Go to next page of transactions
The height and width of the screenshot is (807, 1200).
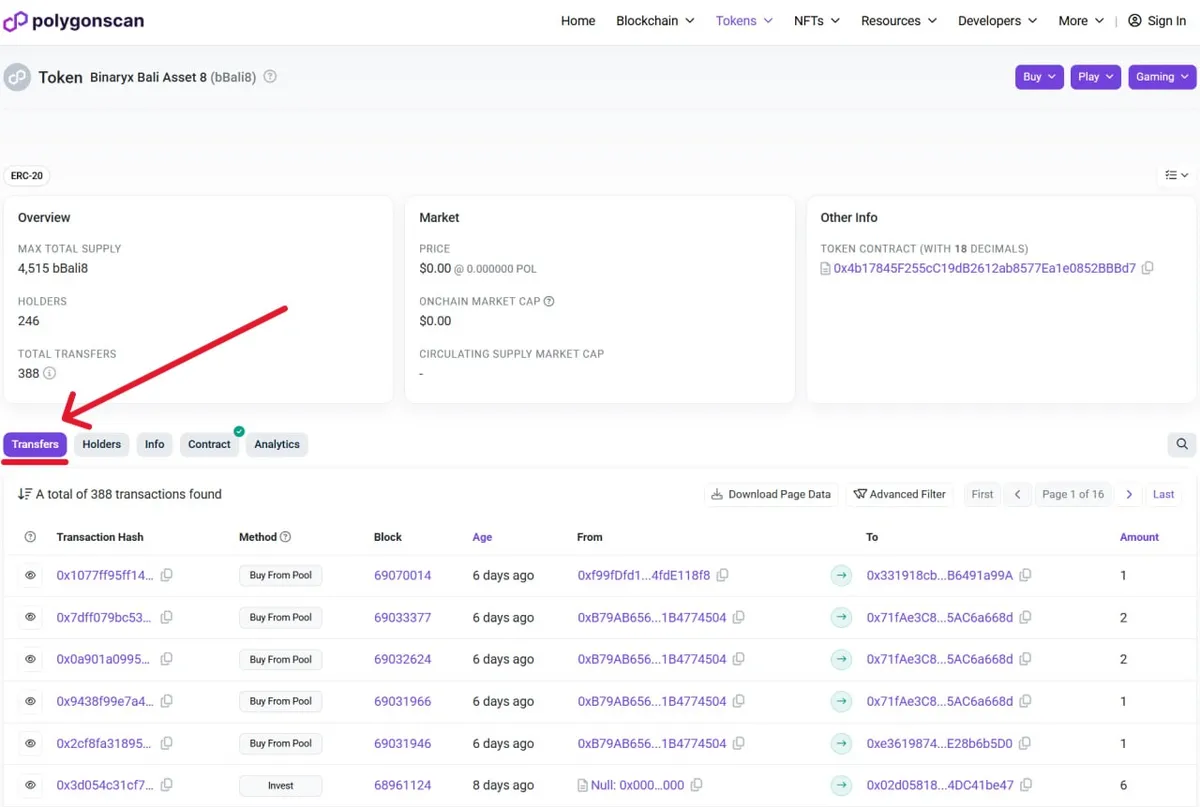pos(1129,494)
